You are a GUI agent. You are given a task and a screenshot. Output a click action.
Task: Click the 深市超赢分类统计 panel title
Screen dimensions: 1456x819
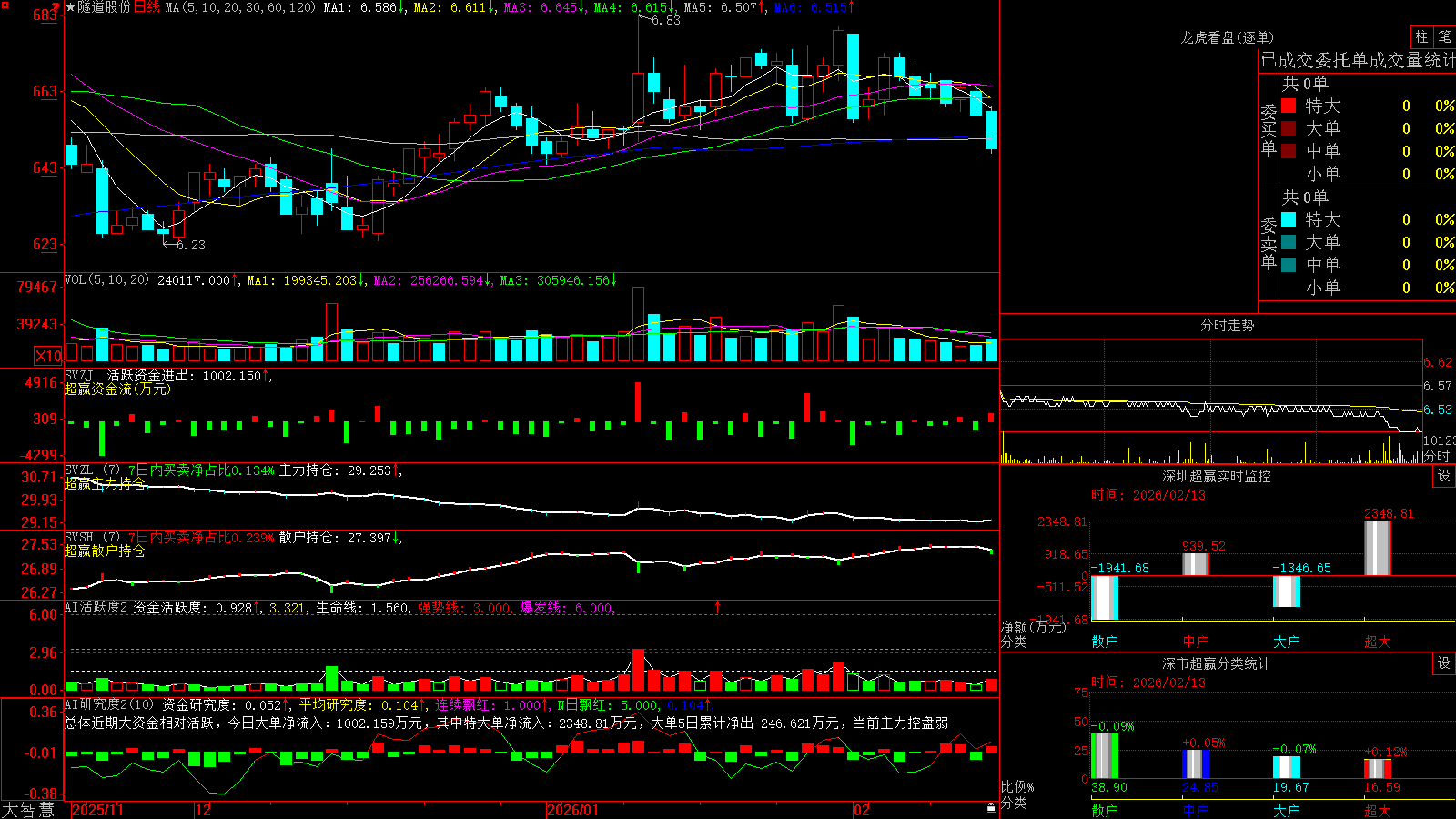click(x=1216, y=663)
